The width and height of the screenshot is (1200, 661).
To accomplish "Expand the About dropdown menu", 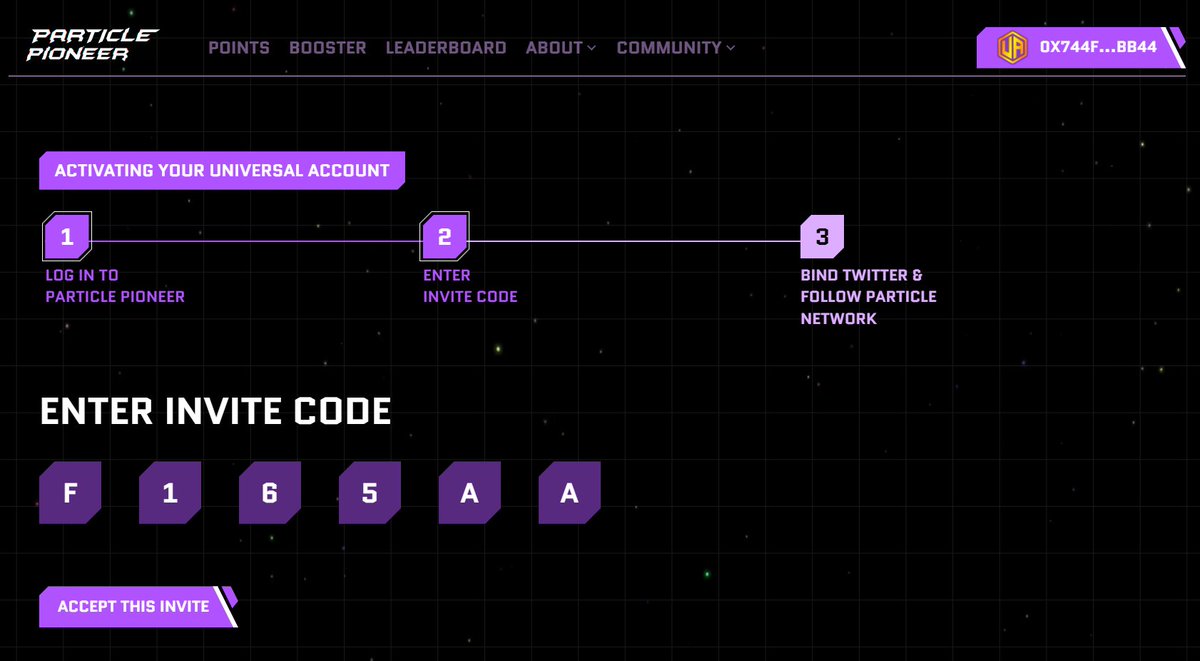I will click(561, 47).
